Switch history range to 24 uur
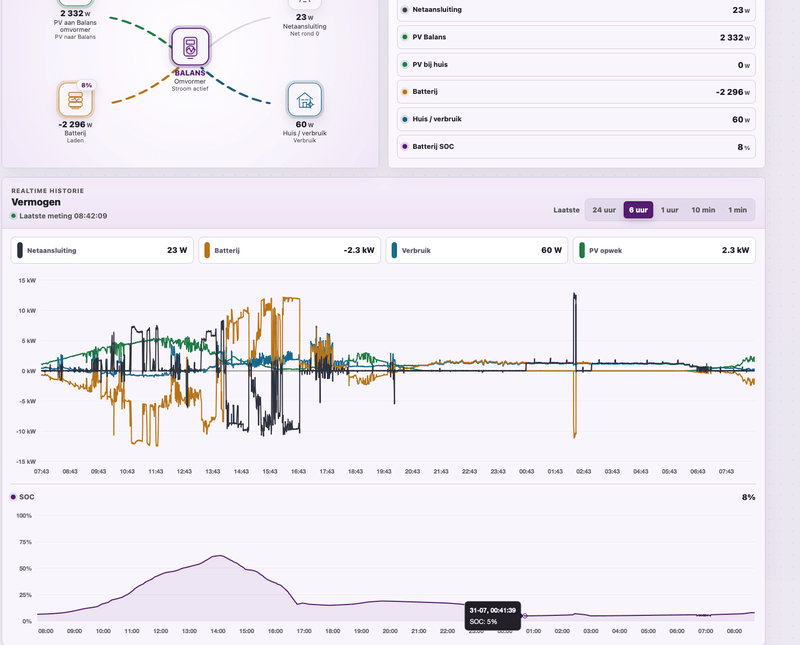The height and width of the screenshot is (645, 800). click(604, 210)
